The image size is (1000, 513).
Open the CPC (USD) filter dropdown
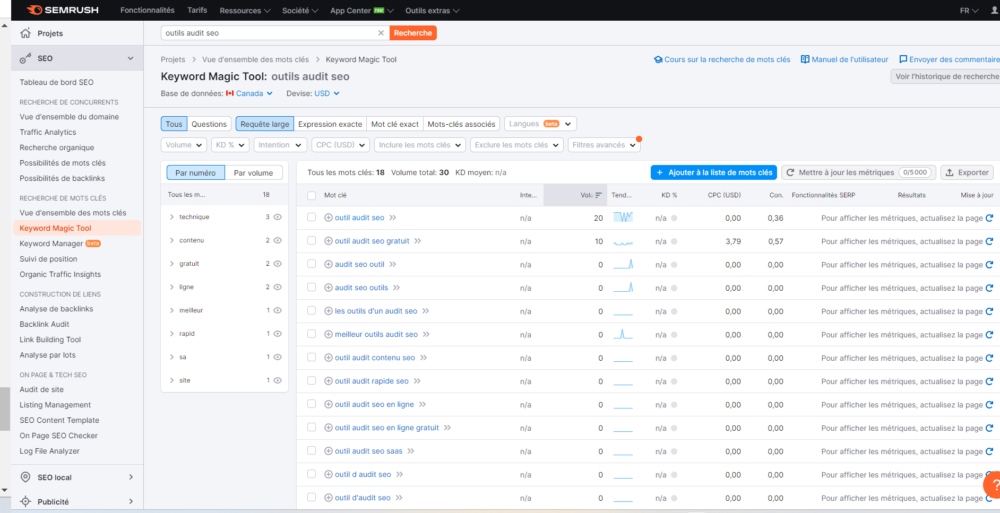click(x=341, y=145)
